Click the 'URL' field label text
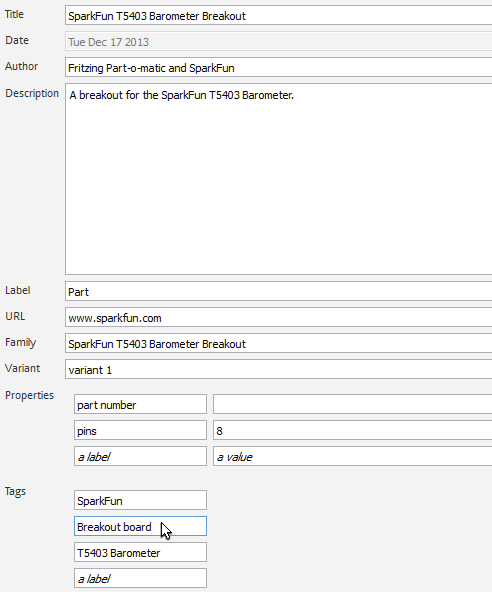Image resolution: width=492 pixels, height=592 pixels. coord(15,316)
